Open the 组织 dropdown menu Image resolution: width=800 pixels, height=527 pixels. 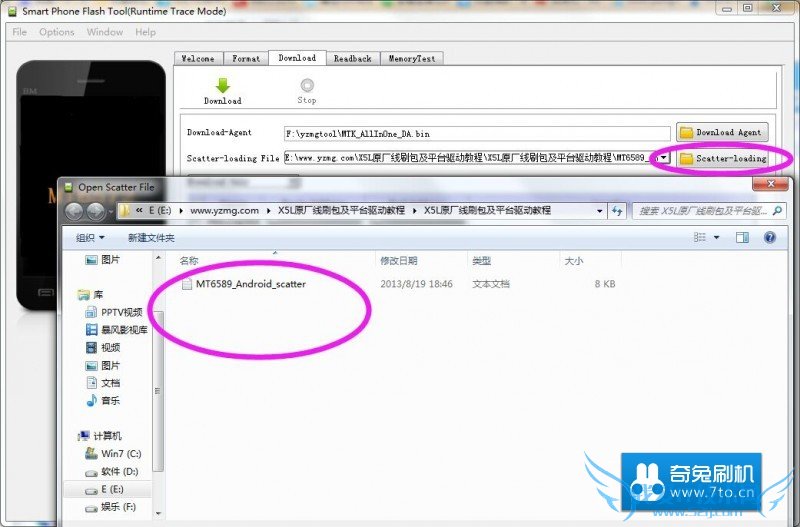pyautogui.click(x=90, y=238)
